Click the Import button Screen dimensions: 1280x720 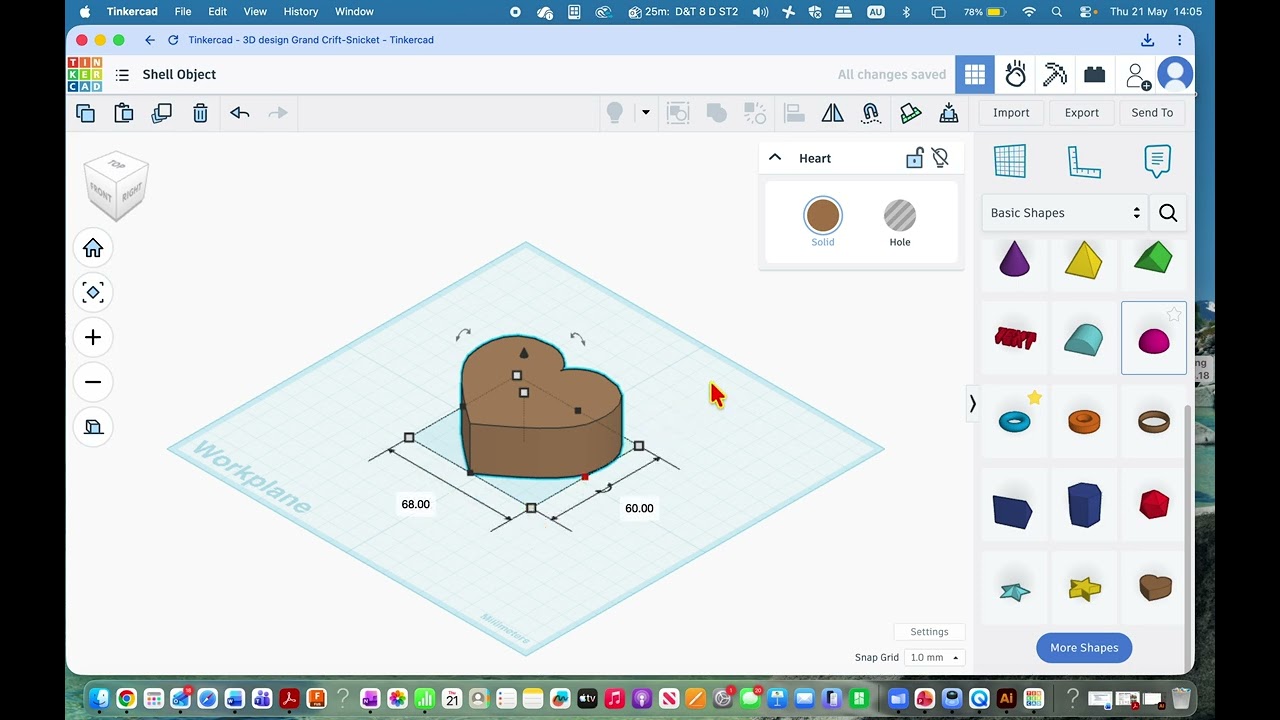(1011, 113)
